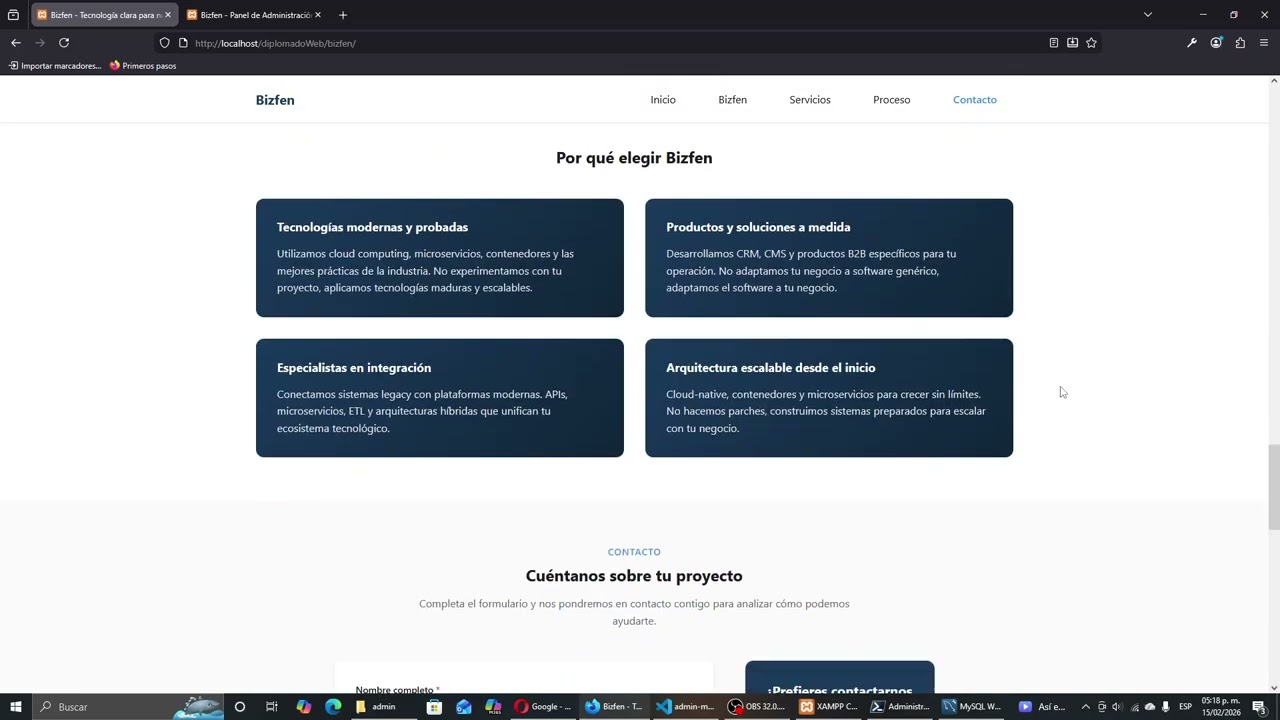Open Cortana circle icon in taskbar
The width and height of the screenshot is (1280, 720).
[x=240, y=707]
